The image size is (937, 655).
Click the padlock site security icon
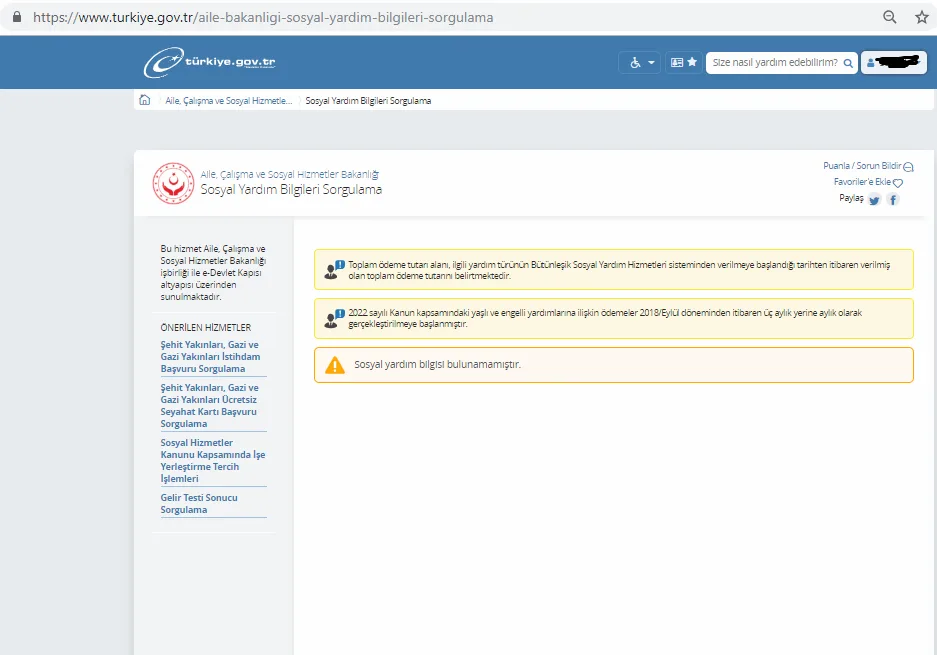pos(17,17)
